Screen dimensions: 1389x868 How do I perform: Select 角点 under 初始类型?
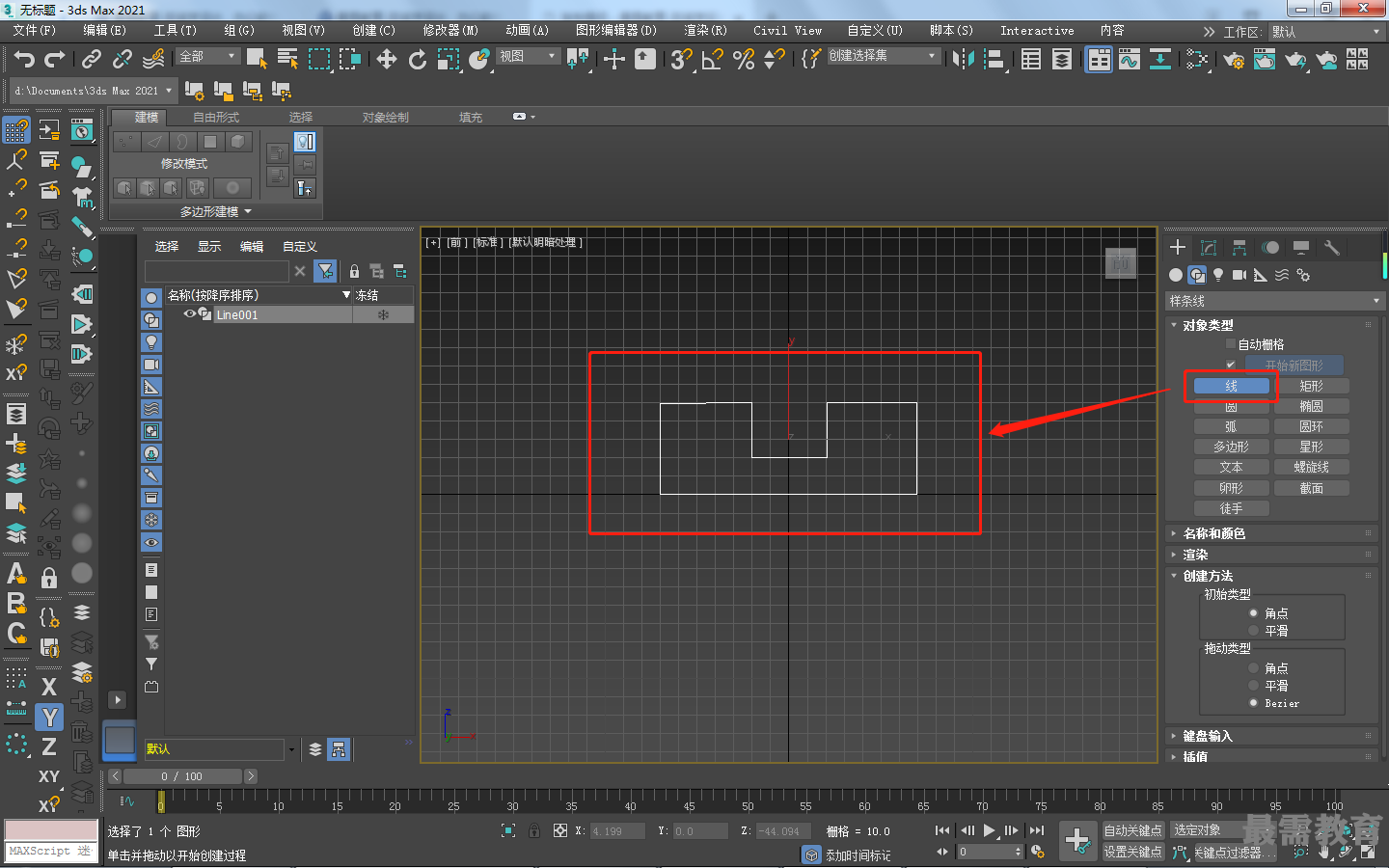pos(1254,613)
